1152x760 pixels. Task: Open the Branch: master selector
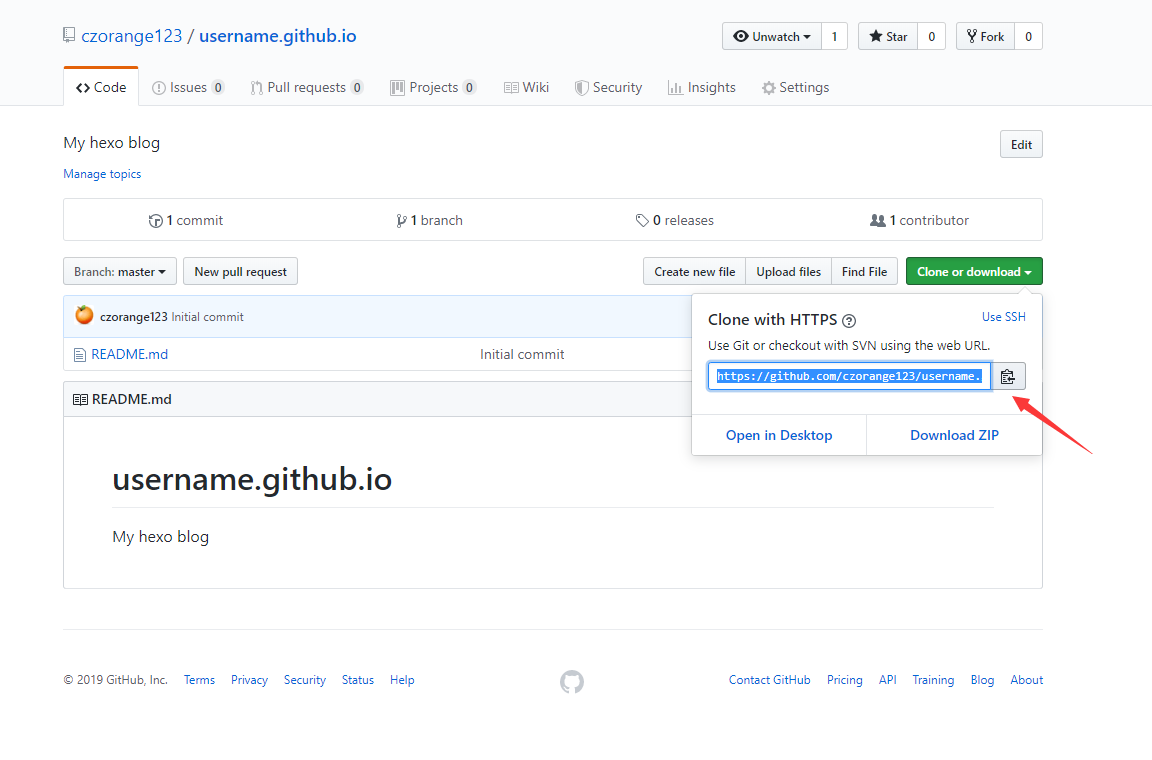point(120,272)
